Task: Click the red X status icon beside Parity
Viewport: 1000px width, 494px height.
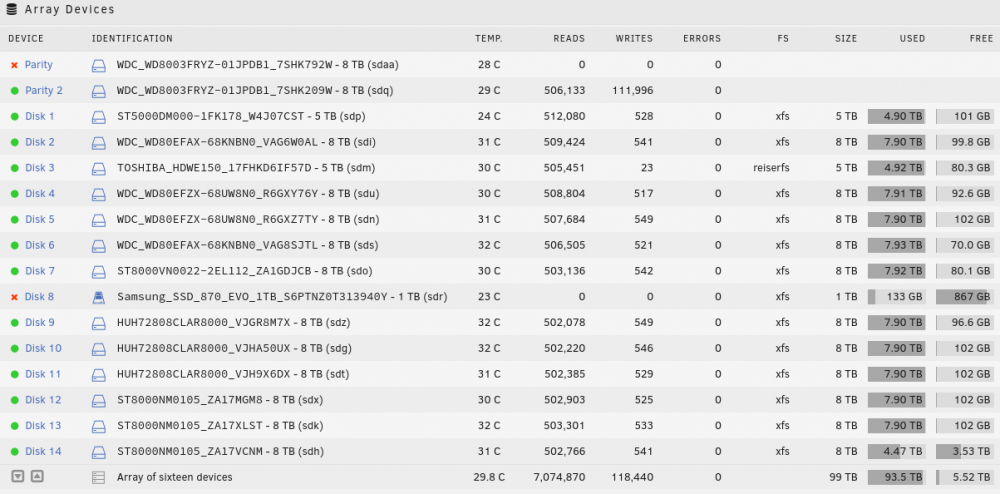Action: pyautogui.click(x=14, y=65)
